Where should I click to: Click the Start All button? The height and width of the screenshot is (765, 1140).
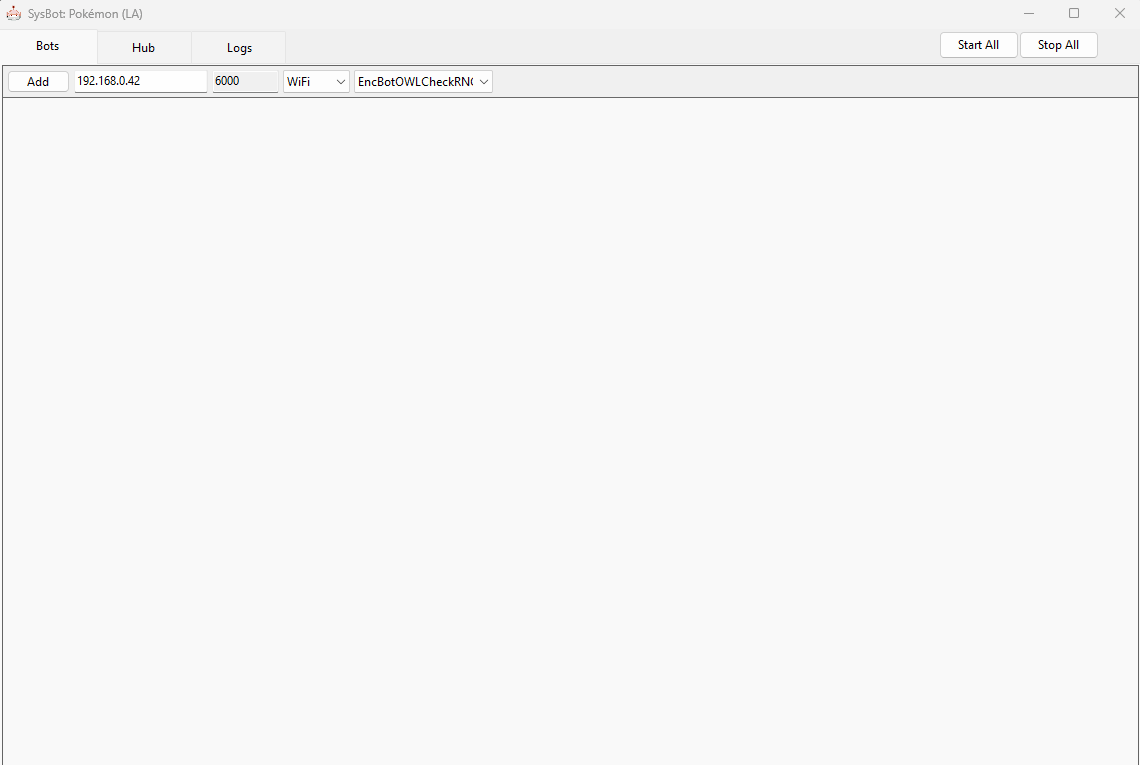[978, 45]
